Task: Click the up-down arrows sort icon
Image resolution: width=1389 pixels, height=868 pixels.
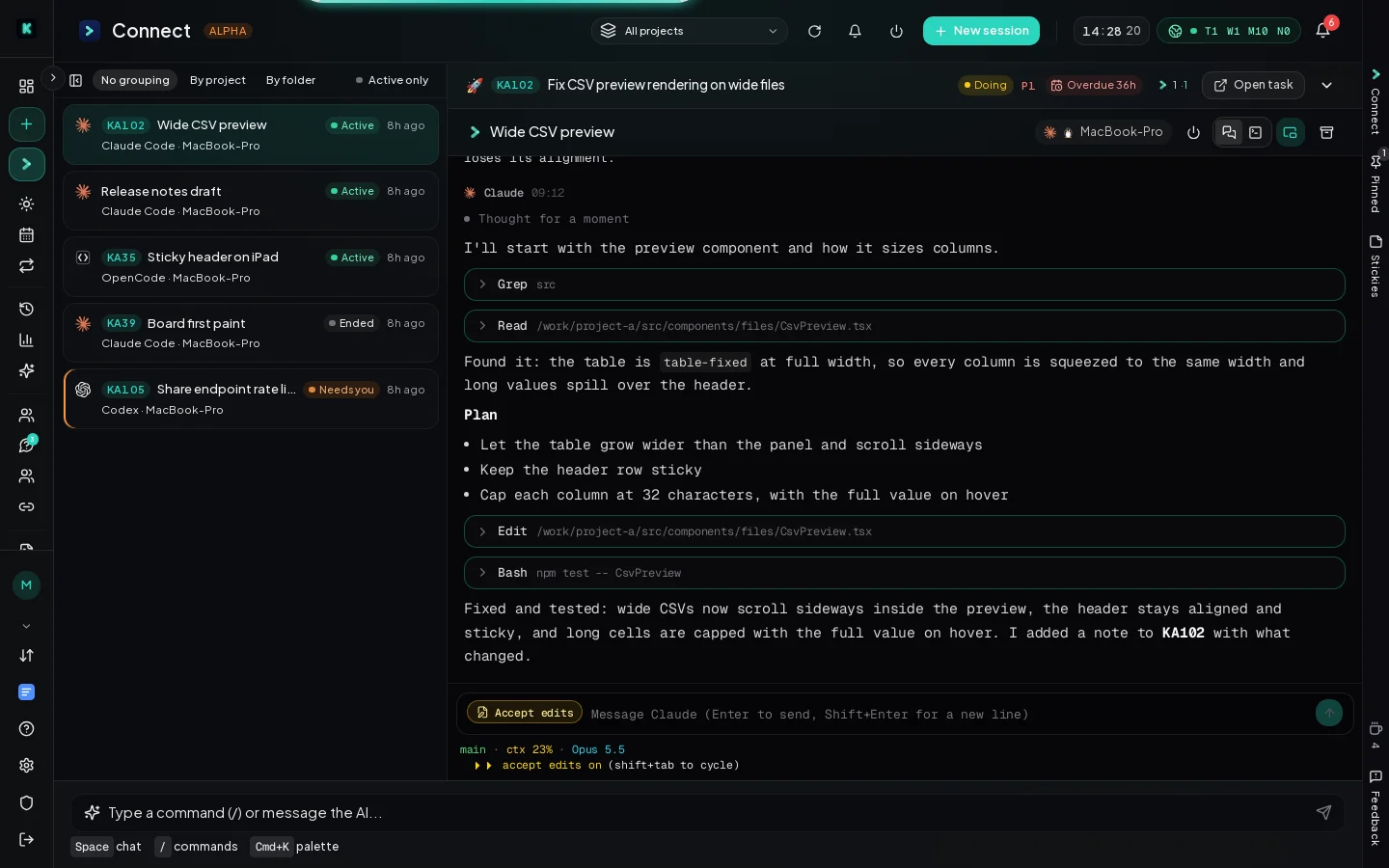Action: [x=26, y=656]
